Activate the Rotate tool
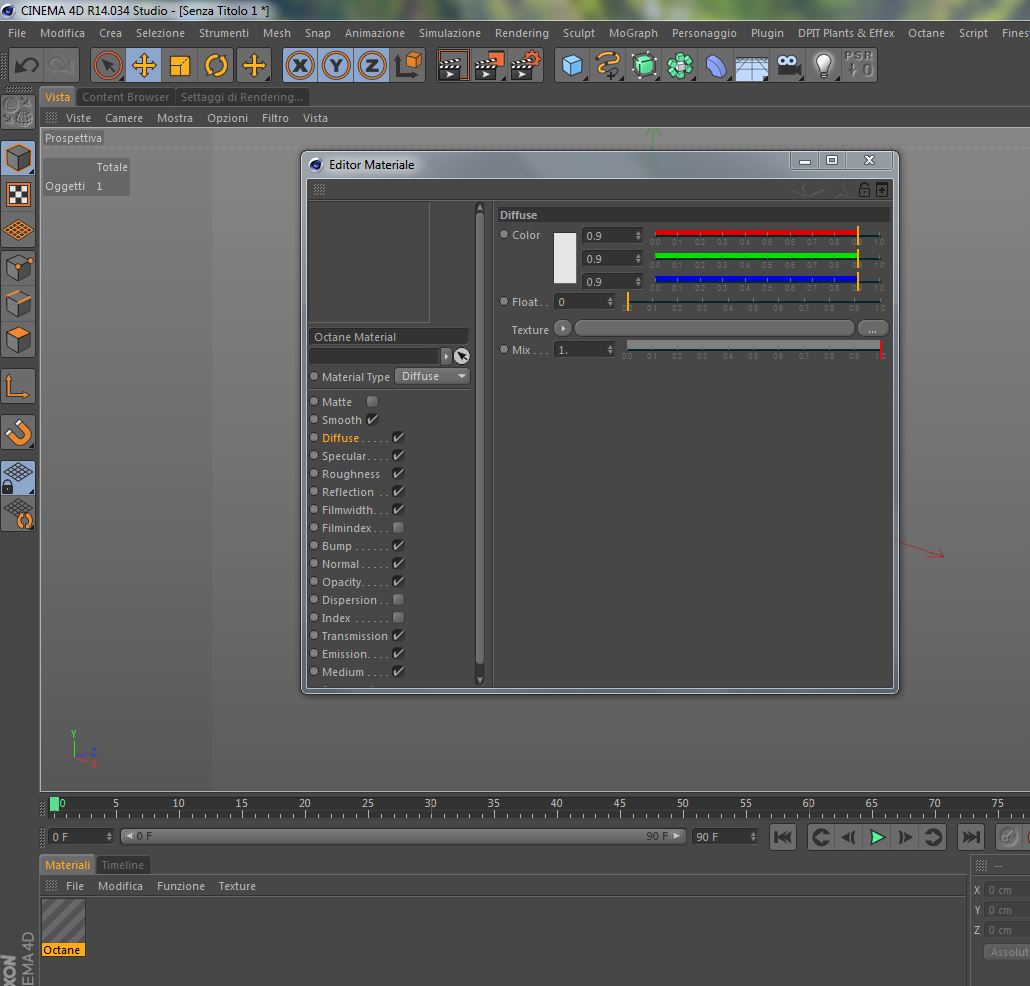Viewport: 1030px width, 986px height. click(x=215, y=66)
